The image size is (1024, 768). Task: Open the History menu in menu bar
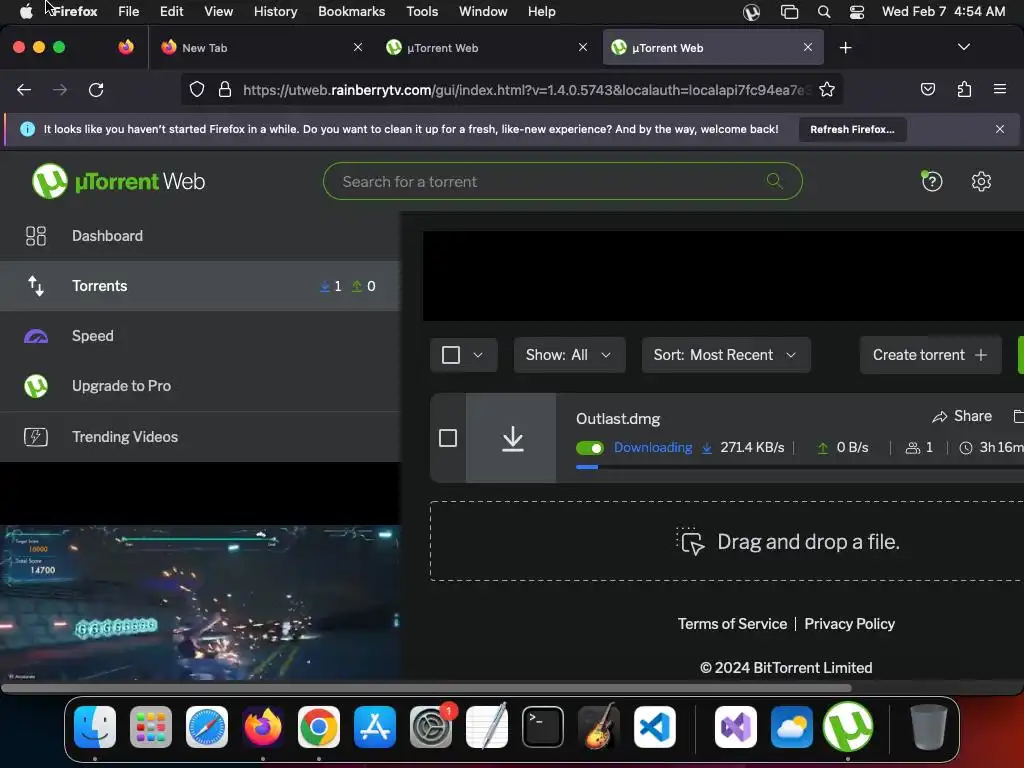pyautogui.click(x=275, y=12)
